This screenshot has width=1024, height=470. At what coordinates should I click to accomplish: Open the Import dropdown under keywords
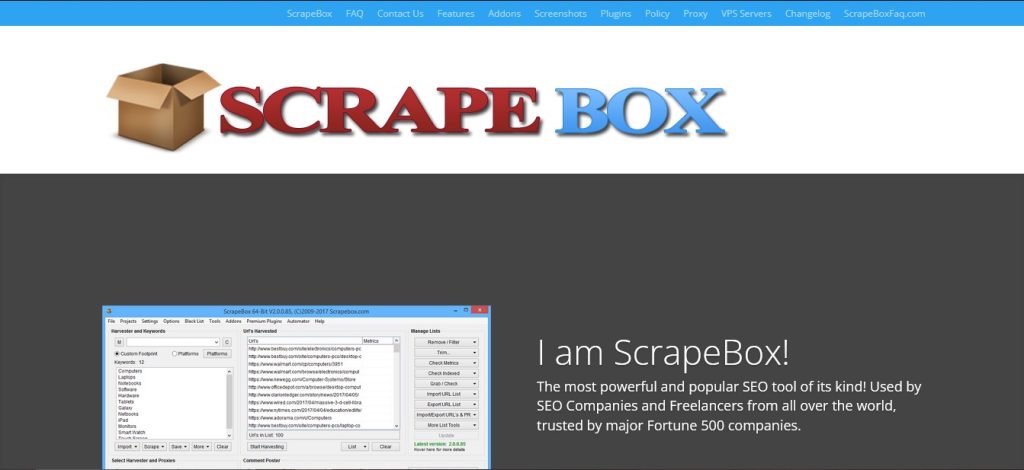coord(127,446)
